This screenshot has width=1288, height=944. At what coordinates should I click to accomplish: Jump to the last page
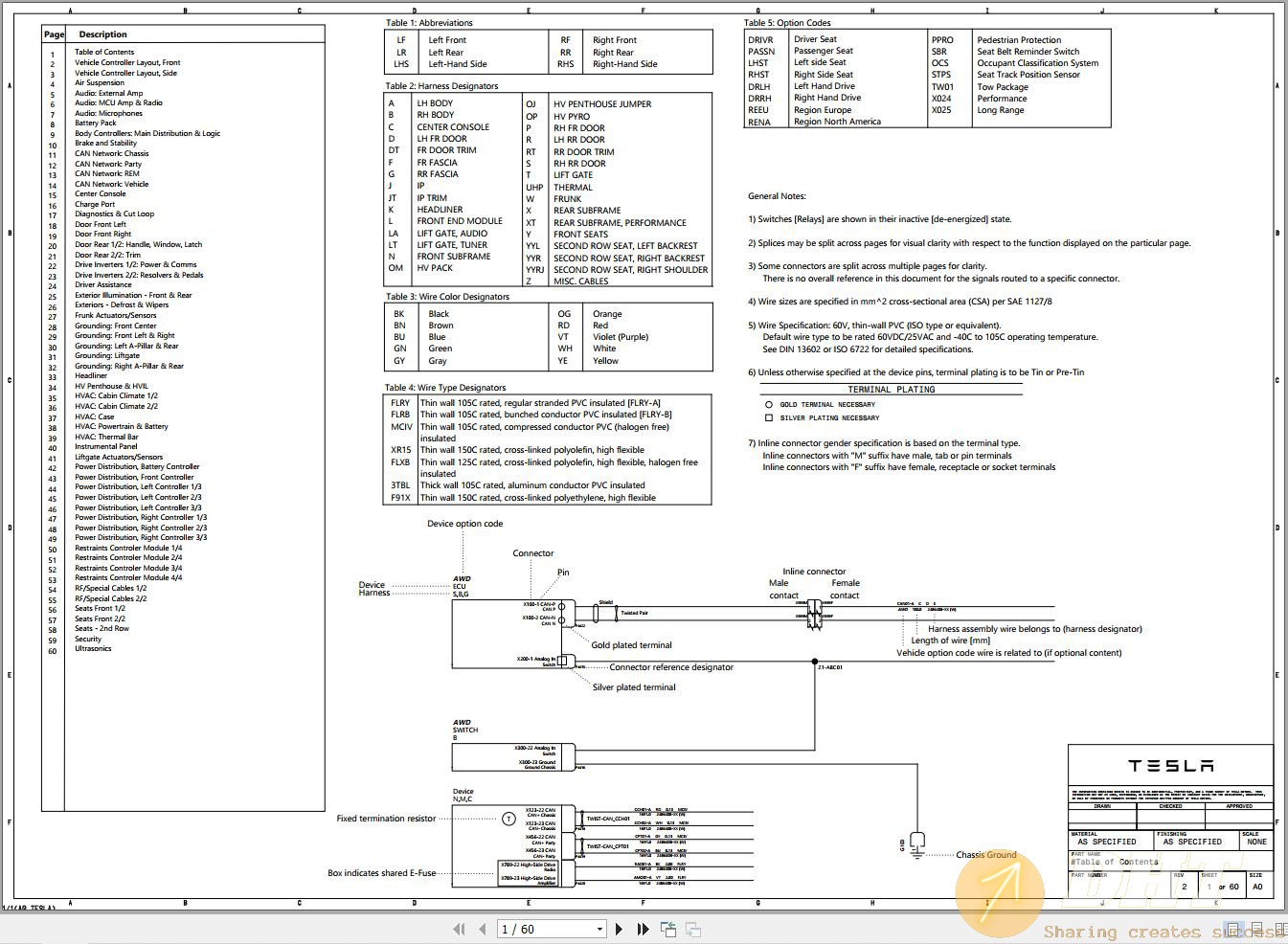point(643,929)
